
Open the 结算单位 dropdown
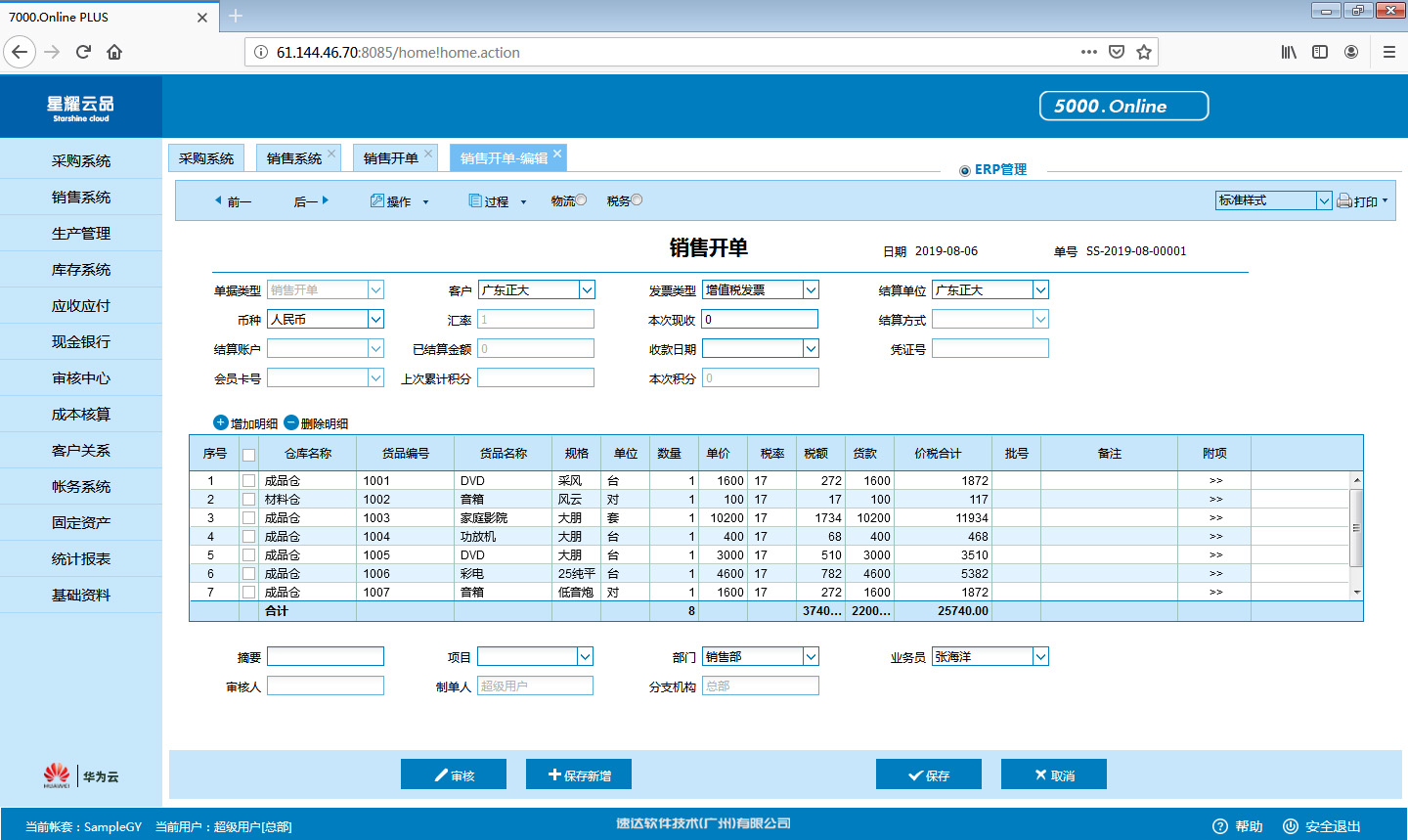tap(1040, 289)
